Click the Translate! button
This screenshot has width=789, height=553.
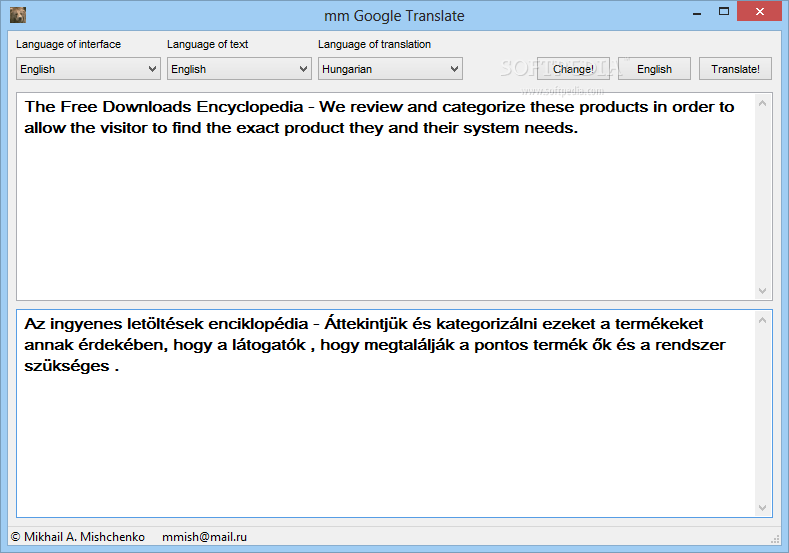[x=735, y=69]
